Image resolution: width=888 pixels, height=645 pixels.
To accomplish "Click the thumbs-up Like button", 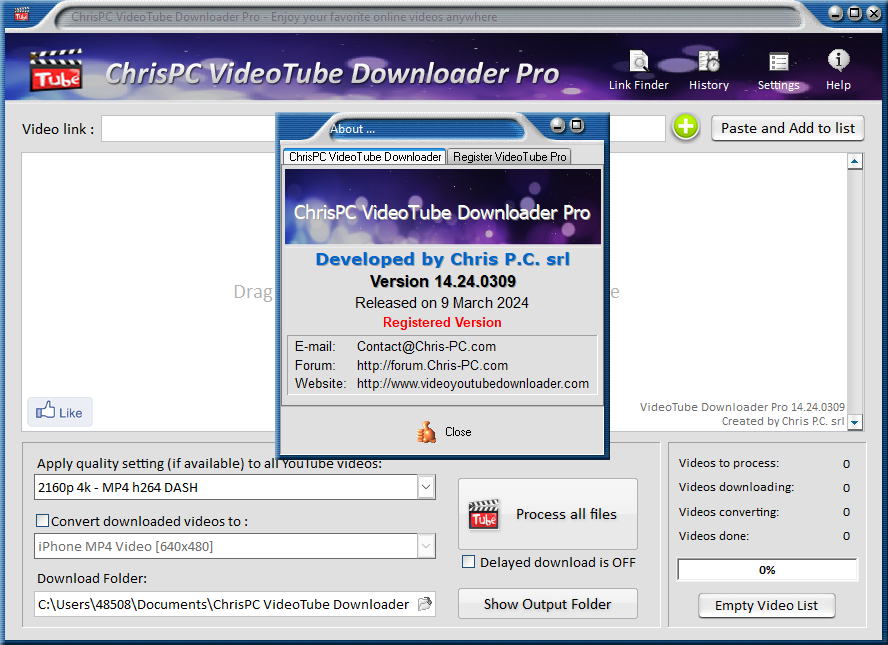I will (x=59, y=412).
